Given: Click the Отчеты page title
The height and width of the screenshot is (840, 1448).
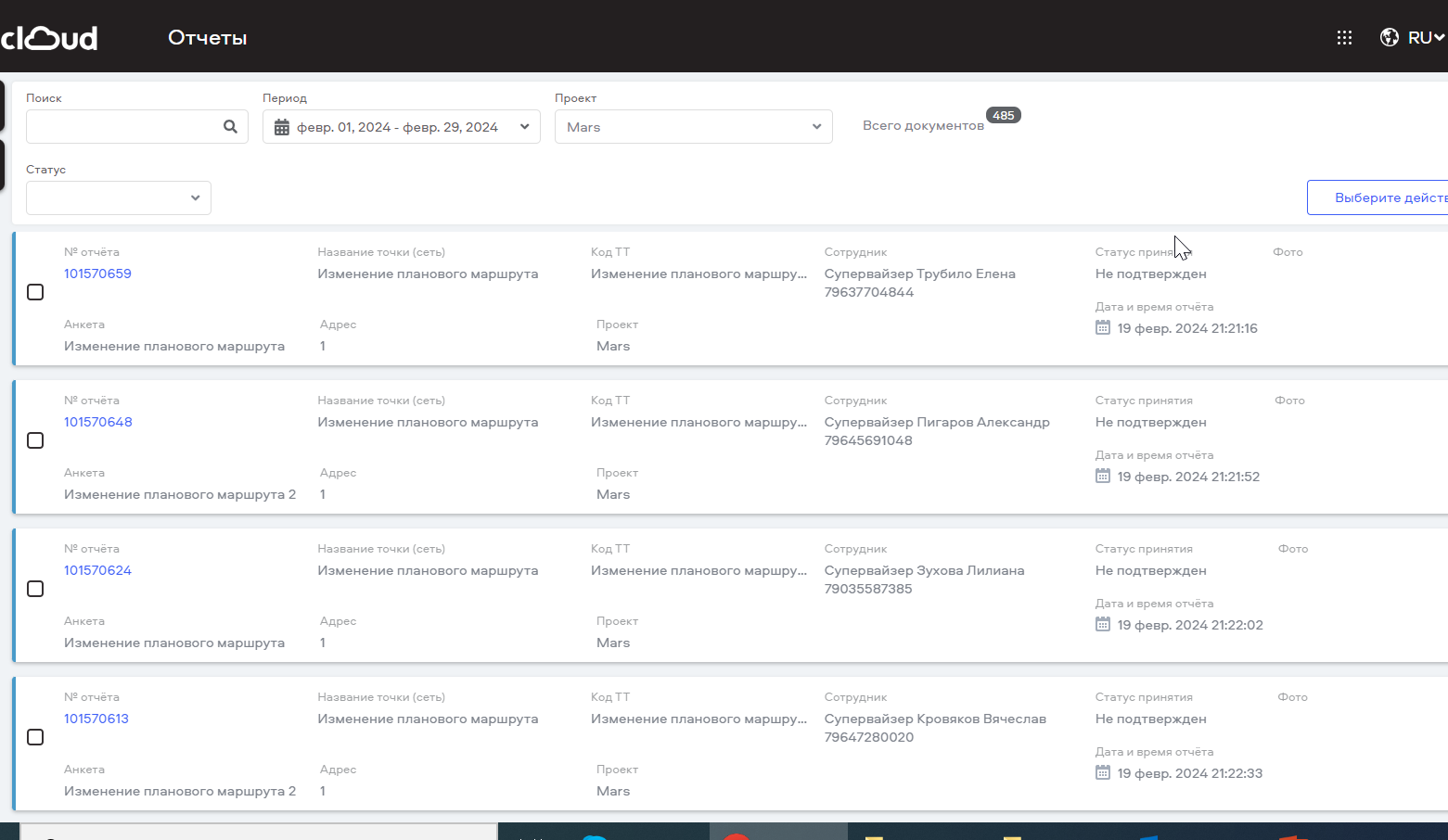Looking at the screenshot, I should [208, 38].
